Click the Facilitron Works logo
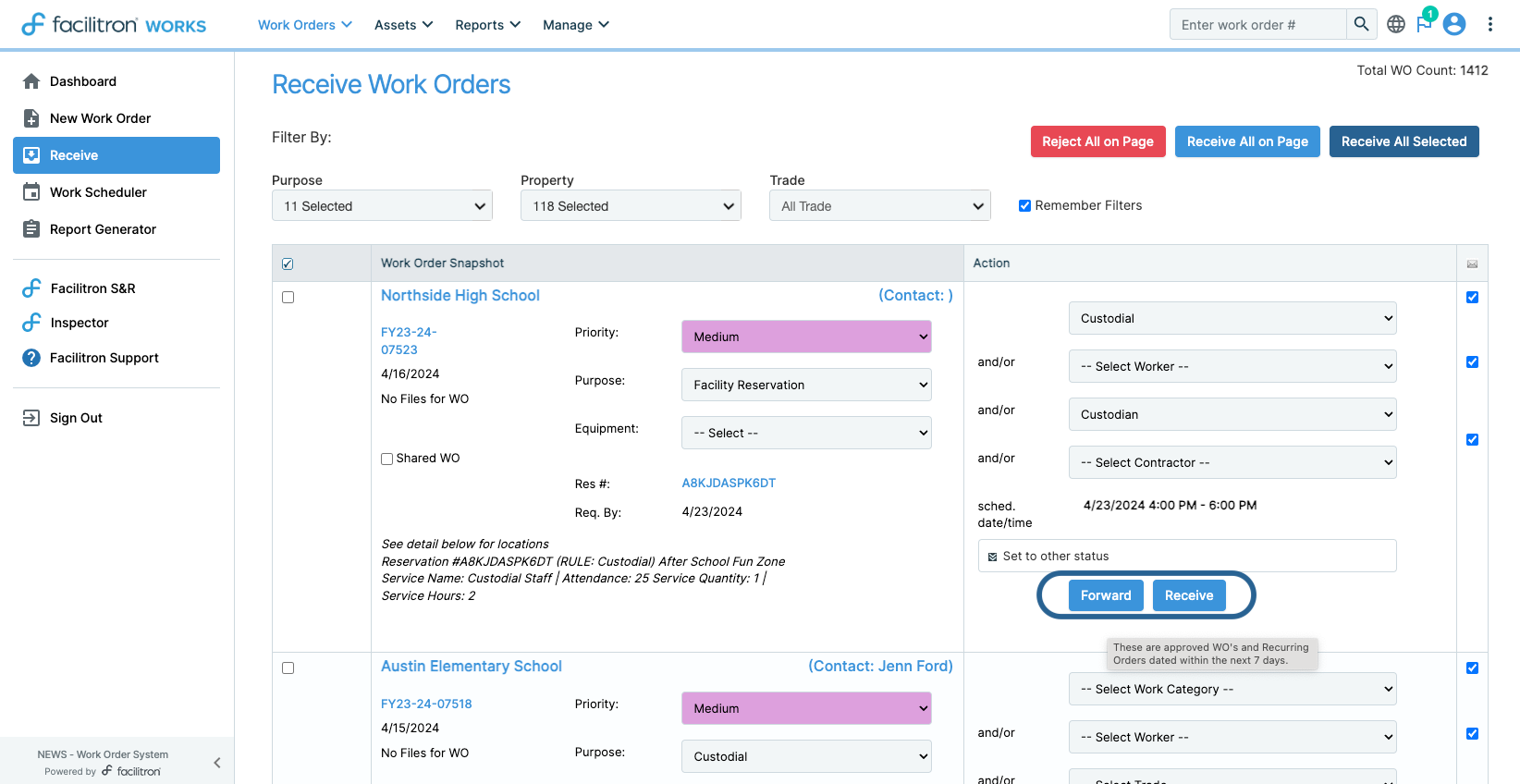The width and height of the screenshot is (1520, 784). pos(114,24)
